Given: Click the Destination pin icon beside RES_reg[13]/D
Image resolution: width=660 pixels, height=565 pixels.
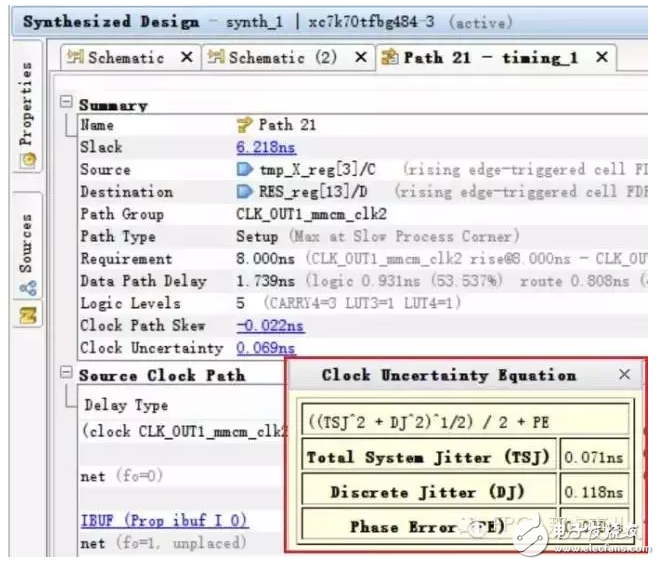Looking at the screenshot, I should (244, 192).
